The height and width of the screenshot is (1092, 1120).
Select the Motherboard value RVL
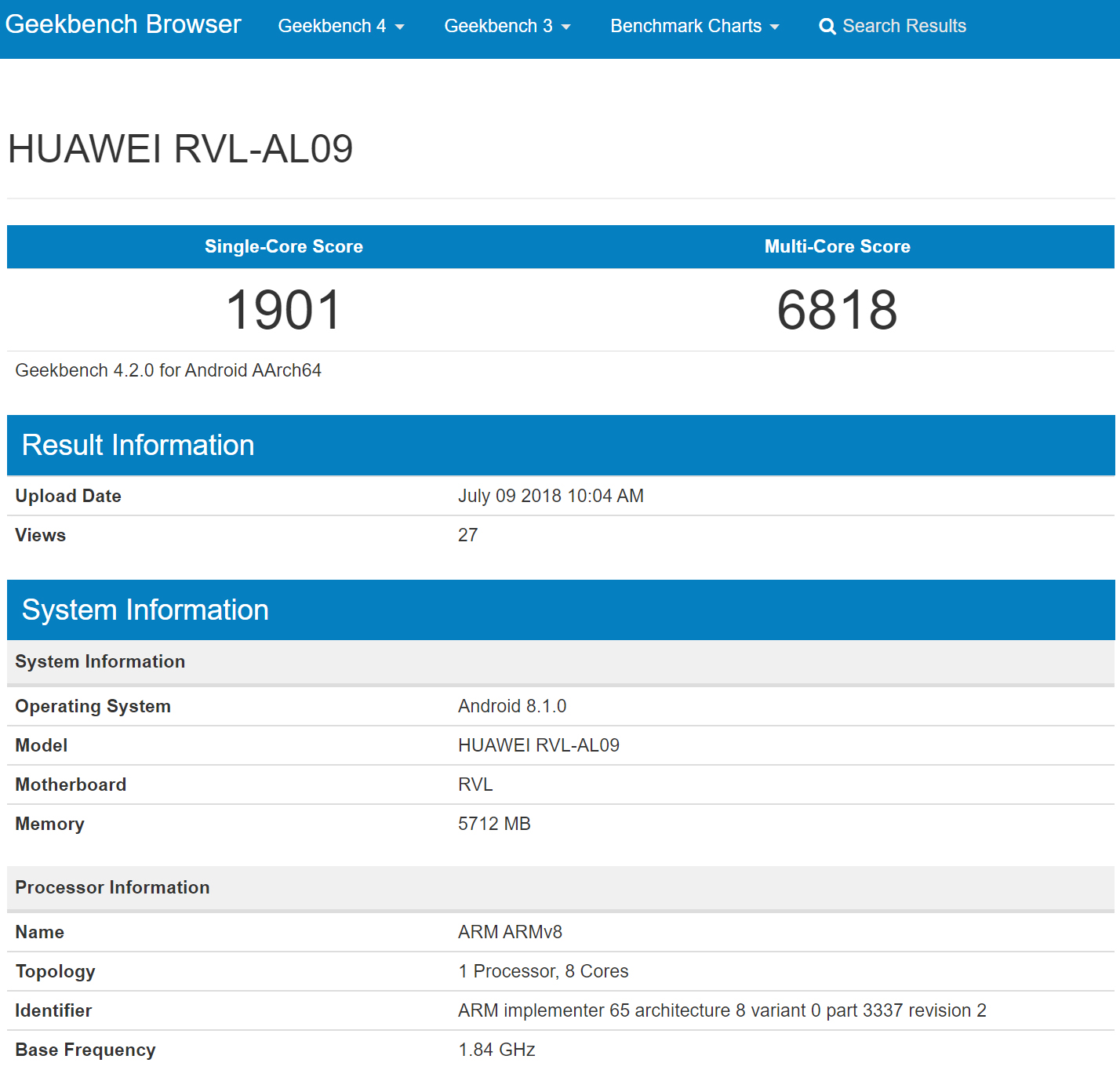(475, 784)
